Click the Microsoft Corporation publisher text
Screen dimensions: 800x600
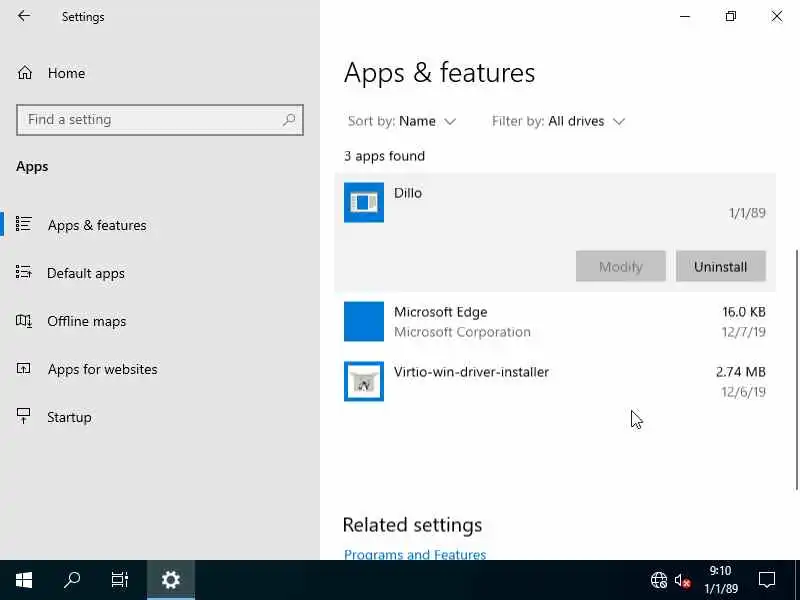pyautogui.click(x=462, y=332)
